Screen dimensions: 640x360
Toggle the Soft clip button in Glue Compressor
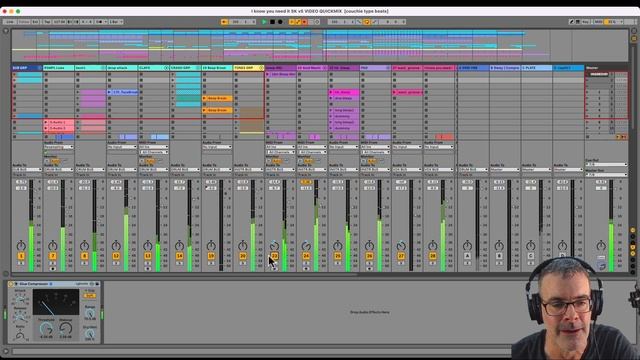(x=90, y=296)
